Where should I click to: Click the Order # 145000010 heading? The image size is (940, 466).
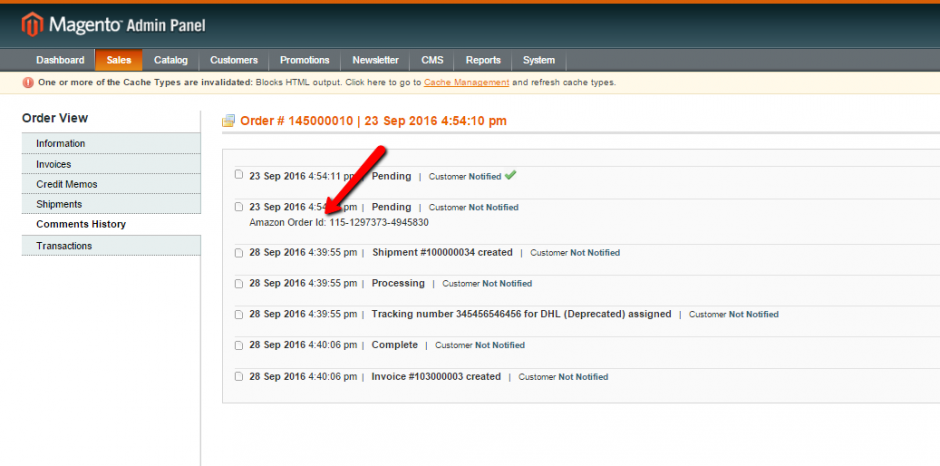tap(373, 121)
